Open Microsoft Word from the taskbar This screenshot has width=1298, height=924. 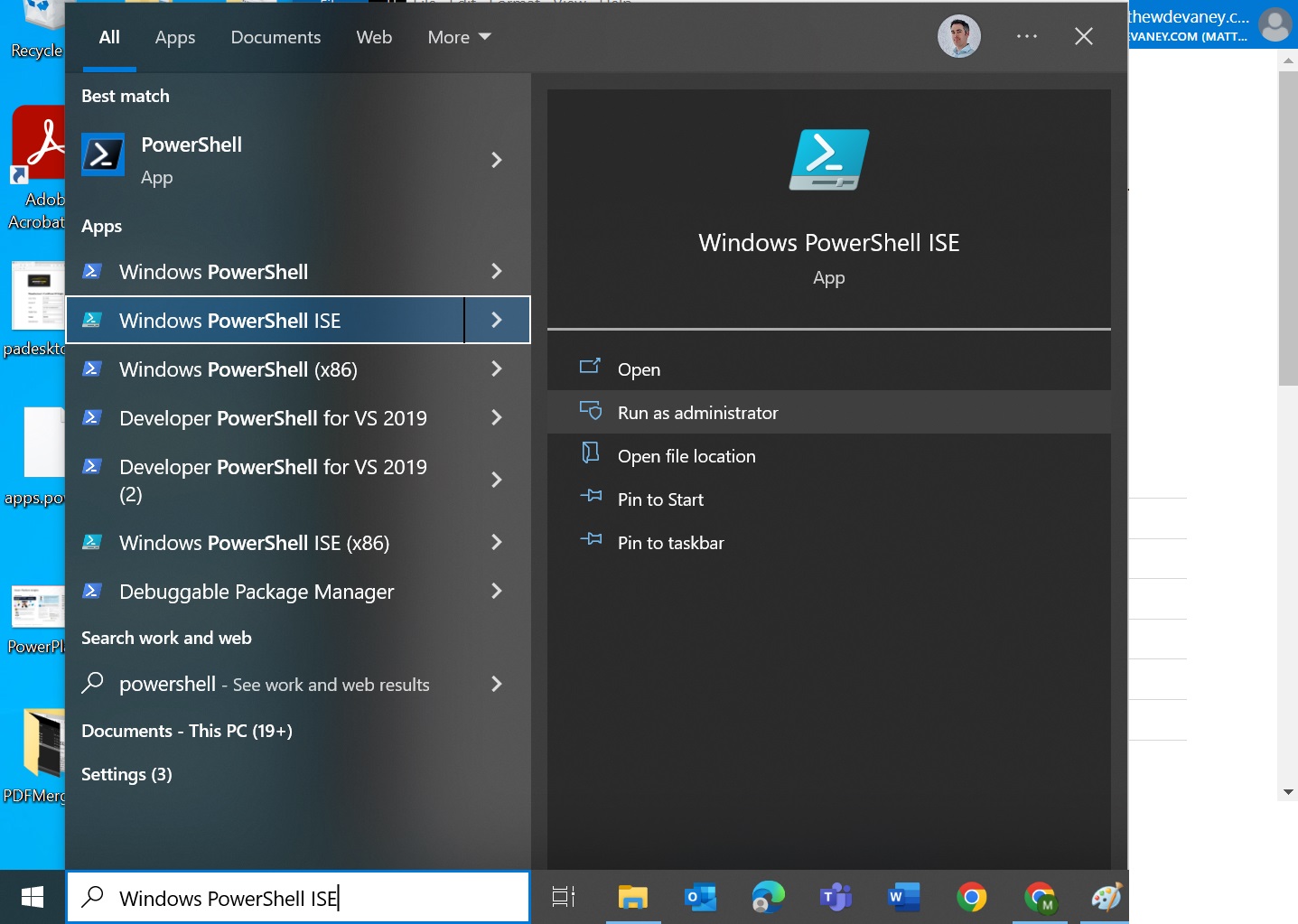(x=903, y=897)
